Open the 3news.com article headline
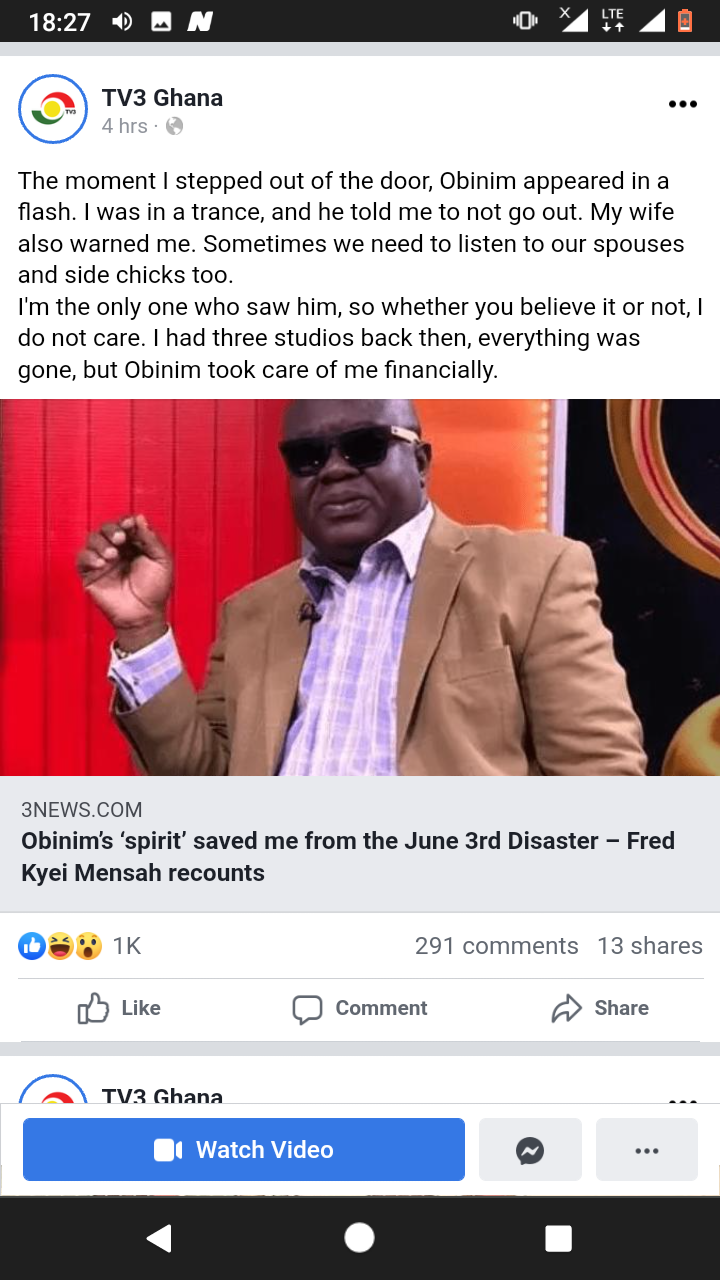This screenshot has width=720, height=1280. coord(348,856)
